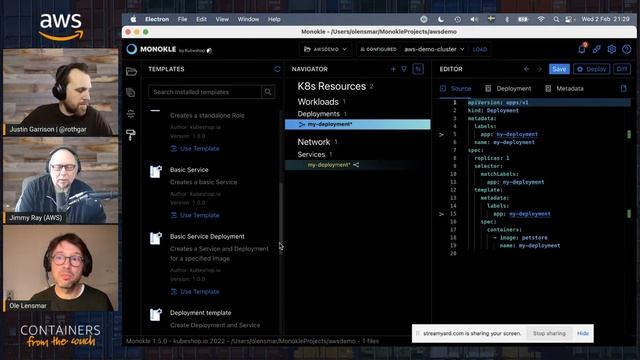The height and width of the screenshot is (360, 640).
Task: Hide the screen sharing banner
Action: 583,333
